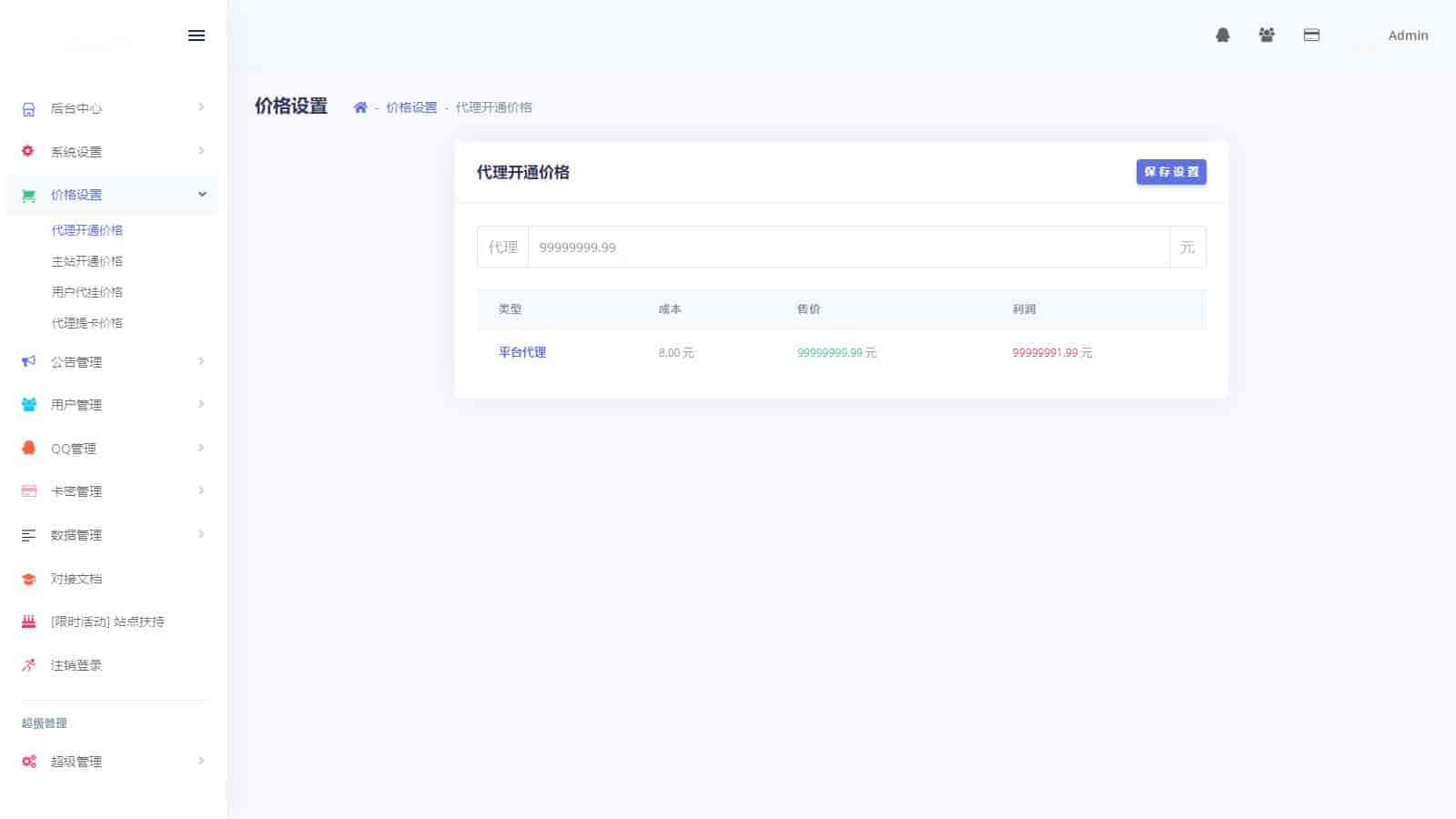Click the 成本 column header

pos(670,309)
